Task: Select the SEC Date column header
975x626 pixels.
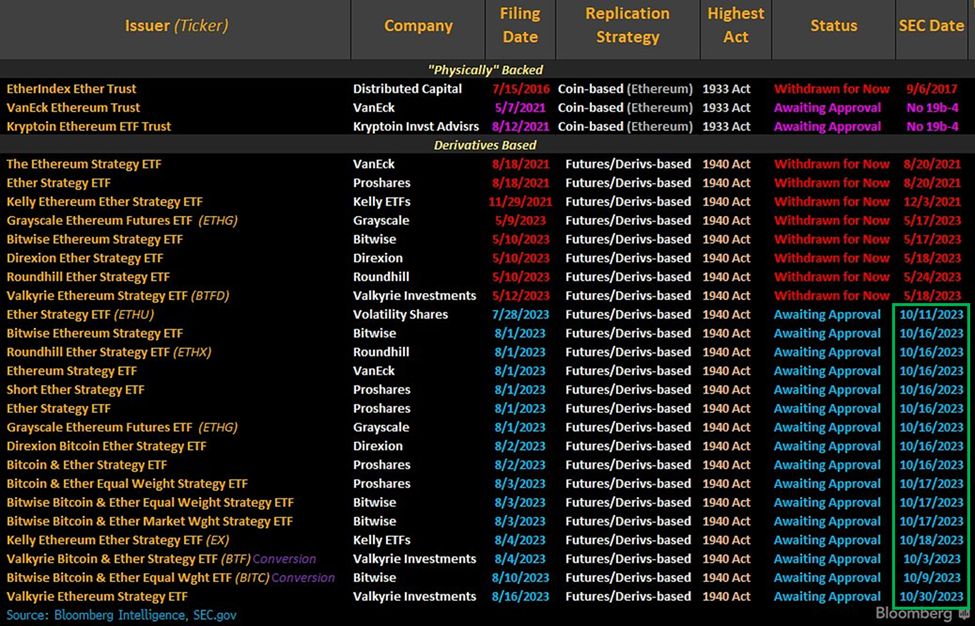Action: [x=931, y=26]
